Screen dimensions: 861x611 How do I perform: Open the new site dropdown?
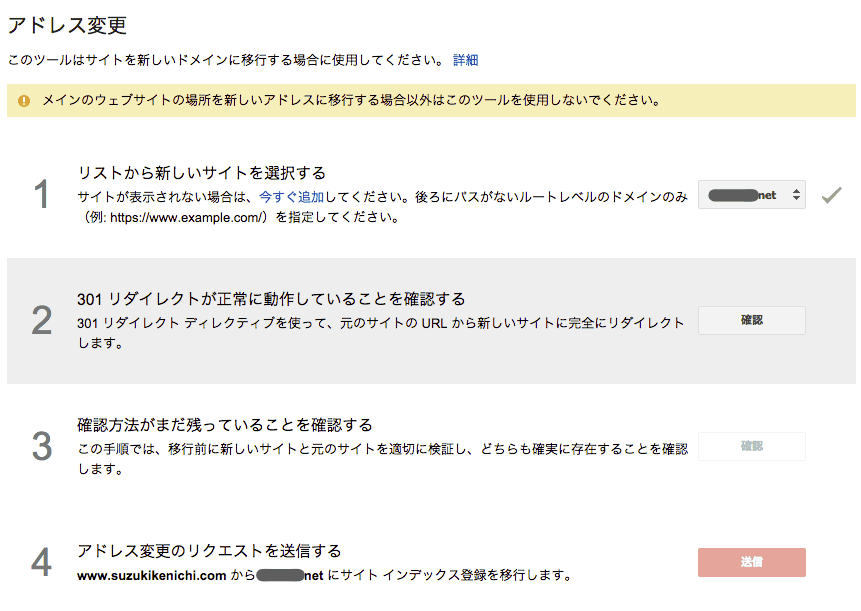(751, 196)
